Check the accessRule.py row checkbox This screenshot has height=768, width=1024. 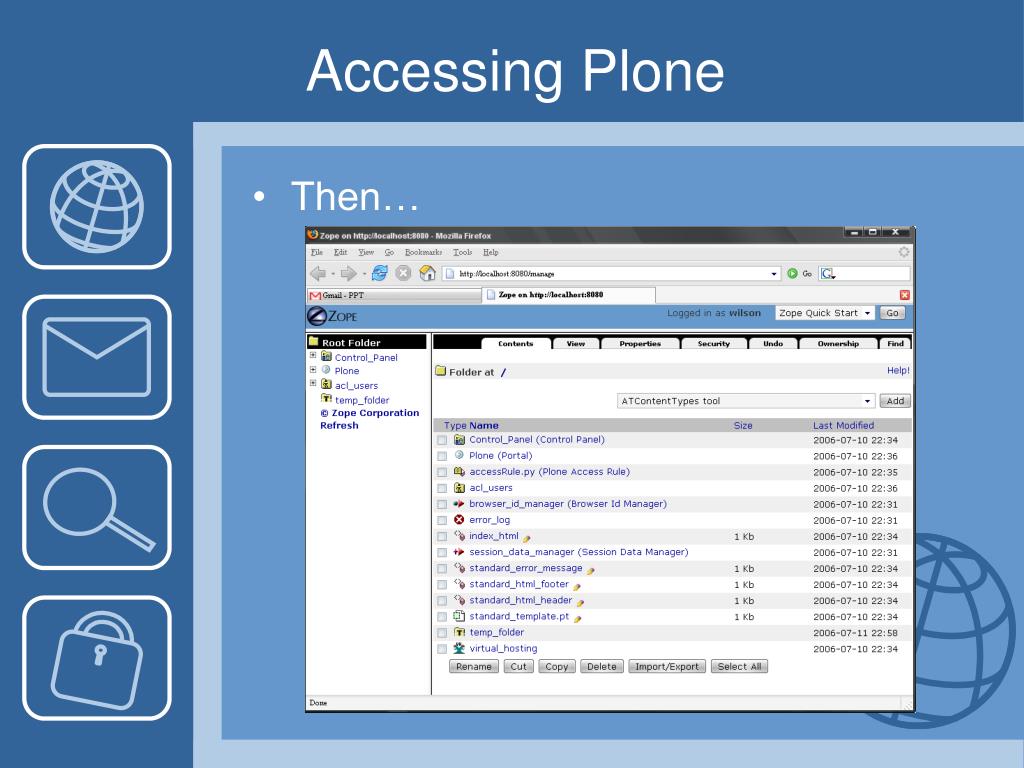tap(442, 472)
